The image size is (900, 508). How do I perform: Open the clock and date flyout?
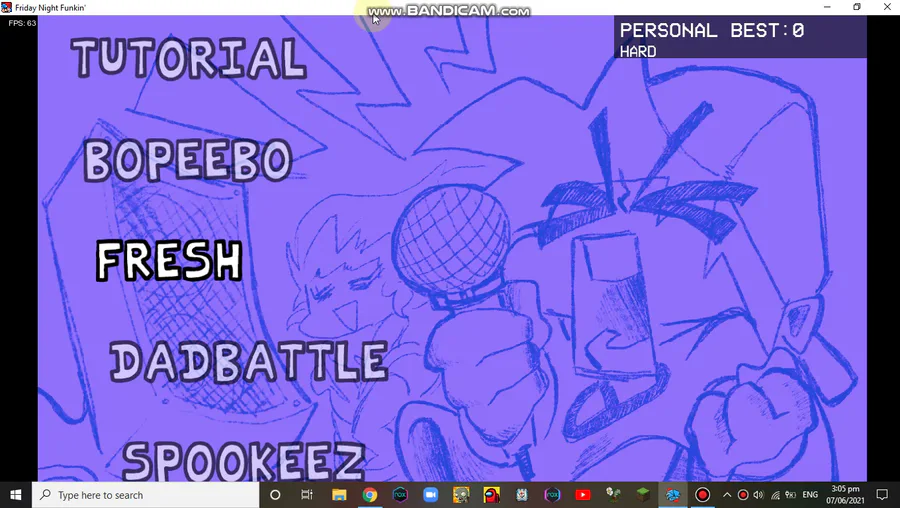[x=845, y=495]
